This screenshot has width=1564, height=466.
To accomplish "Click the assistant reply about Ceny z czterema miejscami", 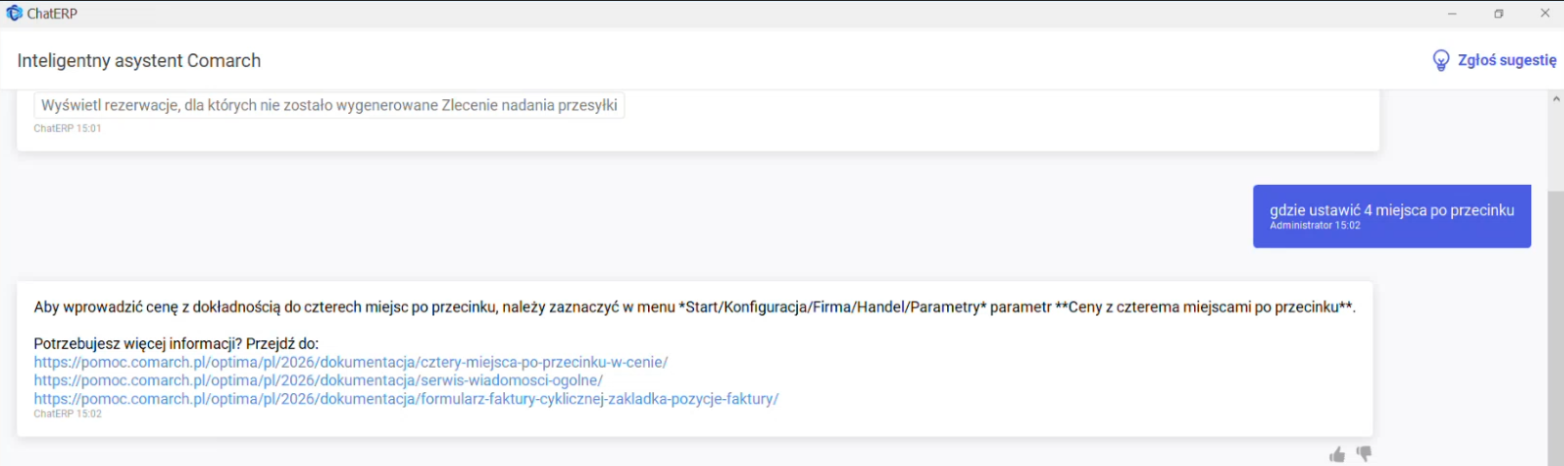I will [x=694, y=306].
